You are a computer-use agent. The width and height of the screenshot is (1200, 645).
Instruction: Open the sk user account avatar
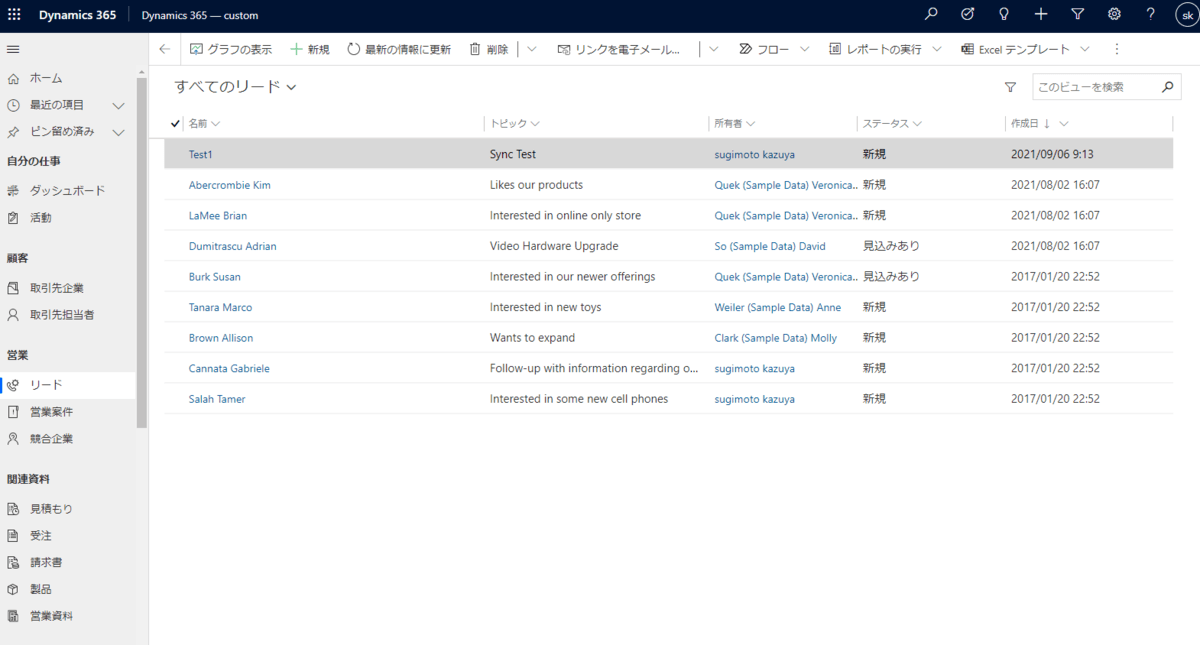[1186, 14]
